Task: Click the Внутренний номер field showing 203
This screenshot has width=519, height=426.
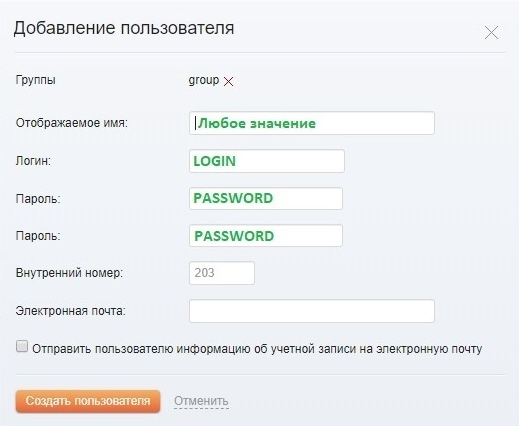Action: [x=222, y=273]
